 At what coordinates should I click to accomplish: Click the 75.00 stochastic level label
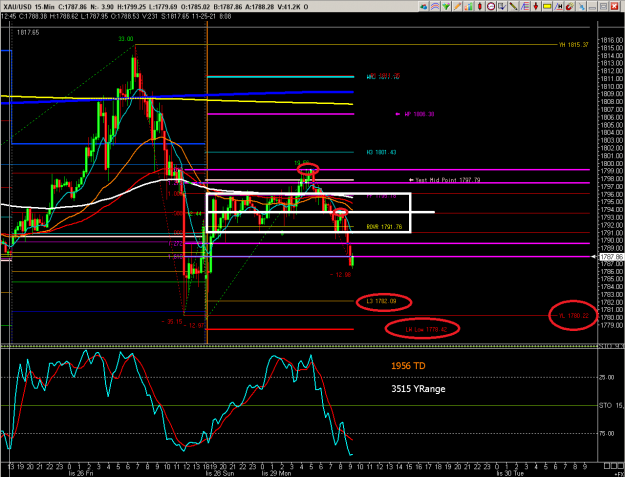pos(608,433)
